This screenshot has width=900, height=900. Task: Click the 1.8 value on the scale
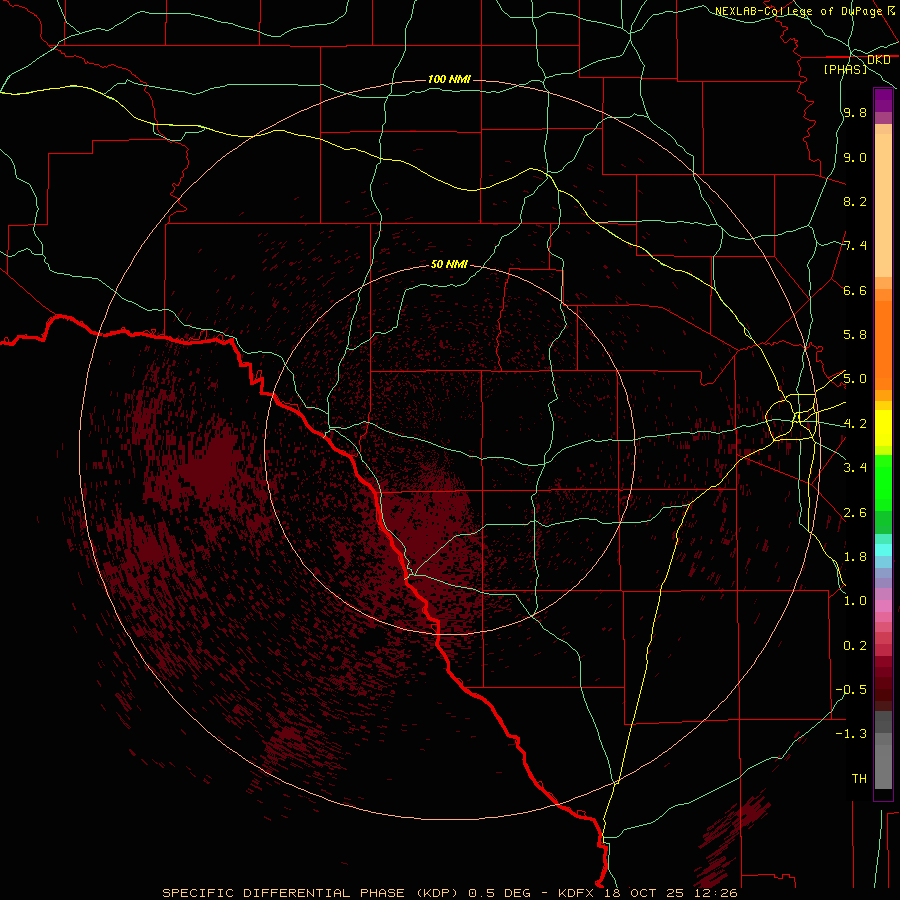(855, 557)
